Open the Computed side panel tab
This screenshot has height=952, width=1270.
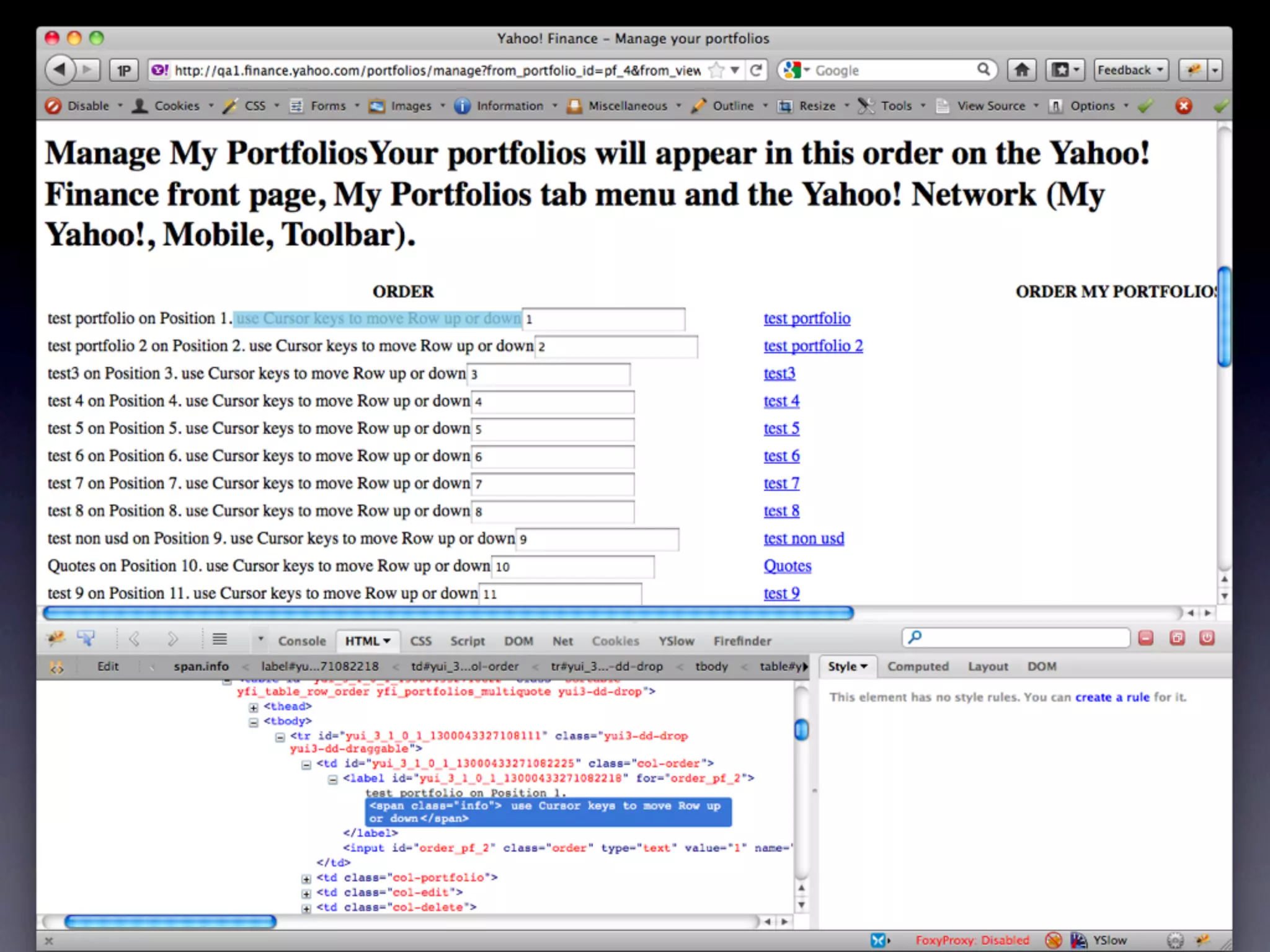click(x=917, y=667)
